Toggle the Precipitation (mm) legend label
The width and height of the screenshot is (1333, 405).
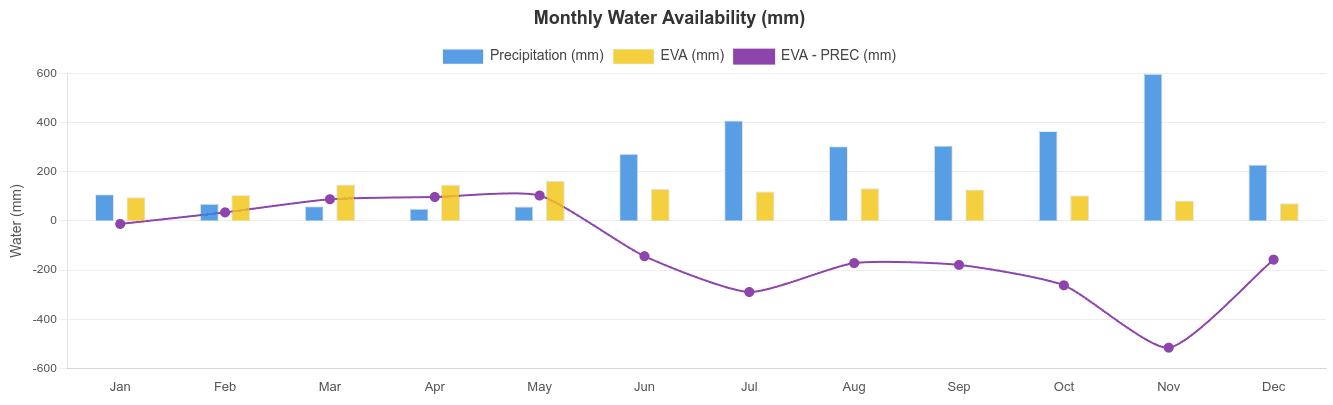pos(546,56)
